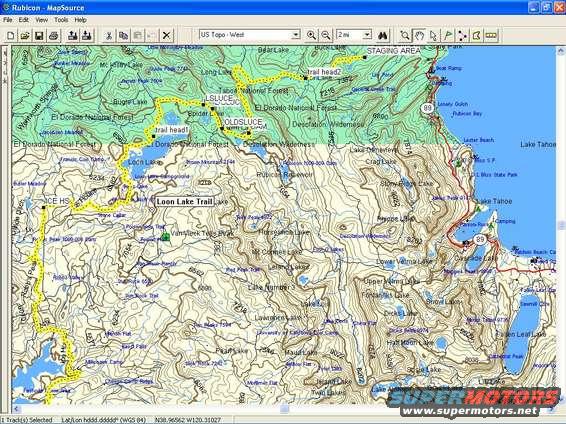The width and height of the screenshot is (566, 424).
Task: Select the Waypoint flag tool
Action: click(448, 35)
